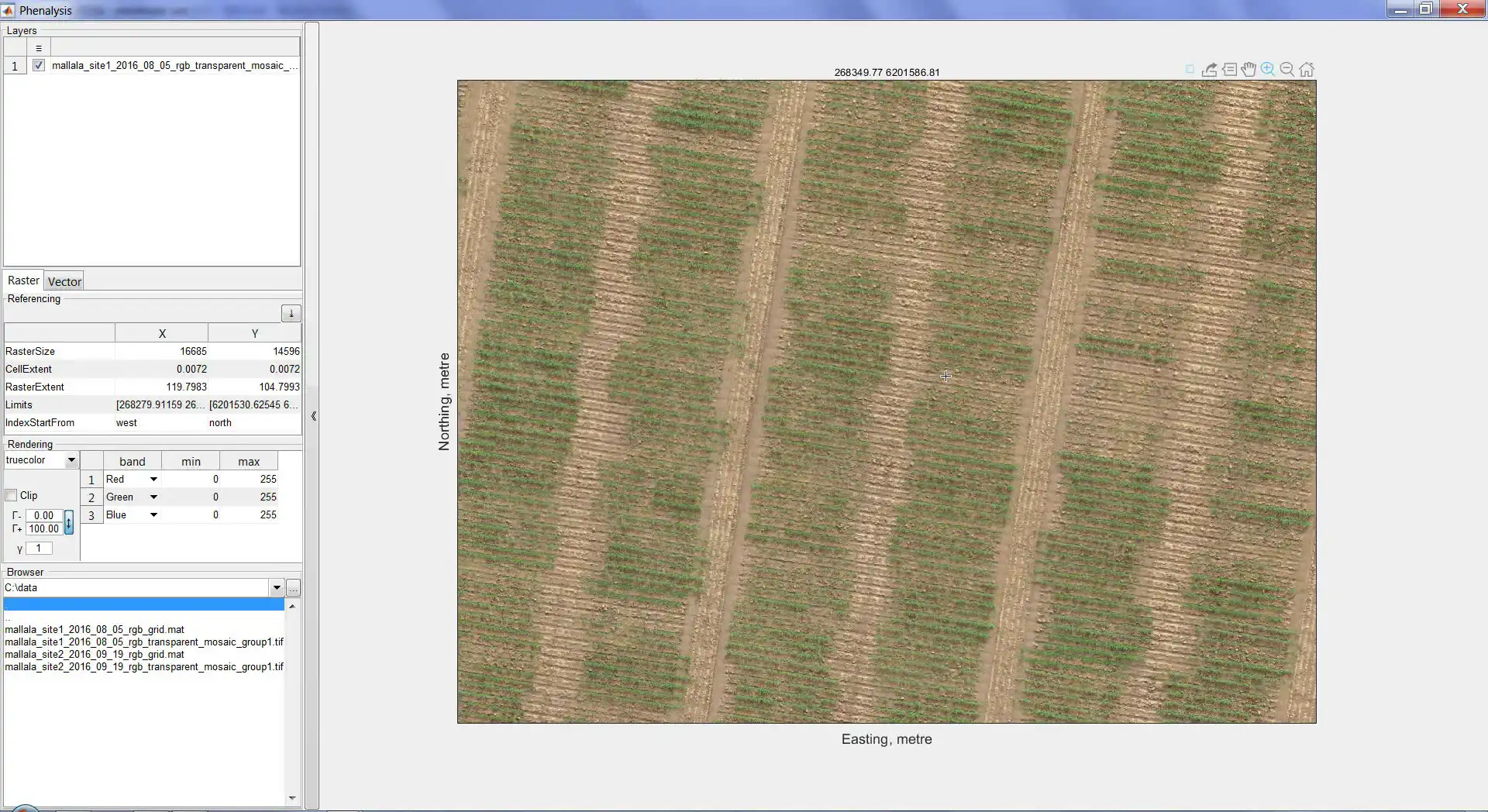Click the Referencing table X column header

pos(161,334)
